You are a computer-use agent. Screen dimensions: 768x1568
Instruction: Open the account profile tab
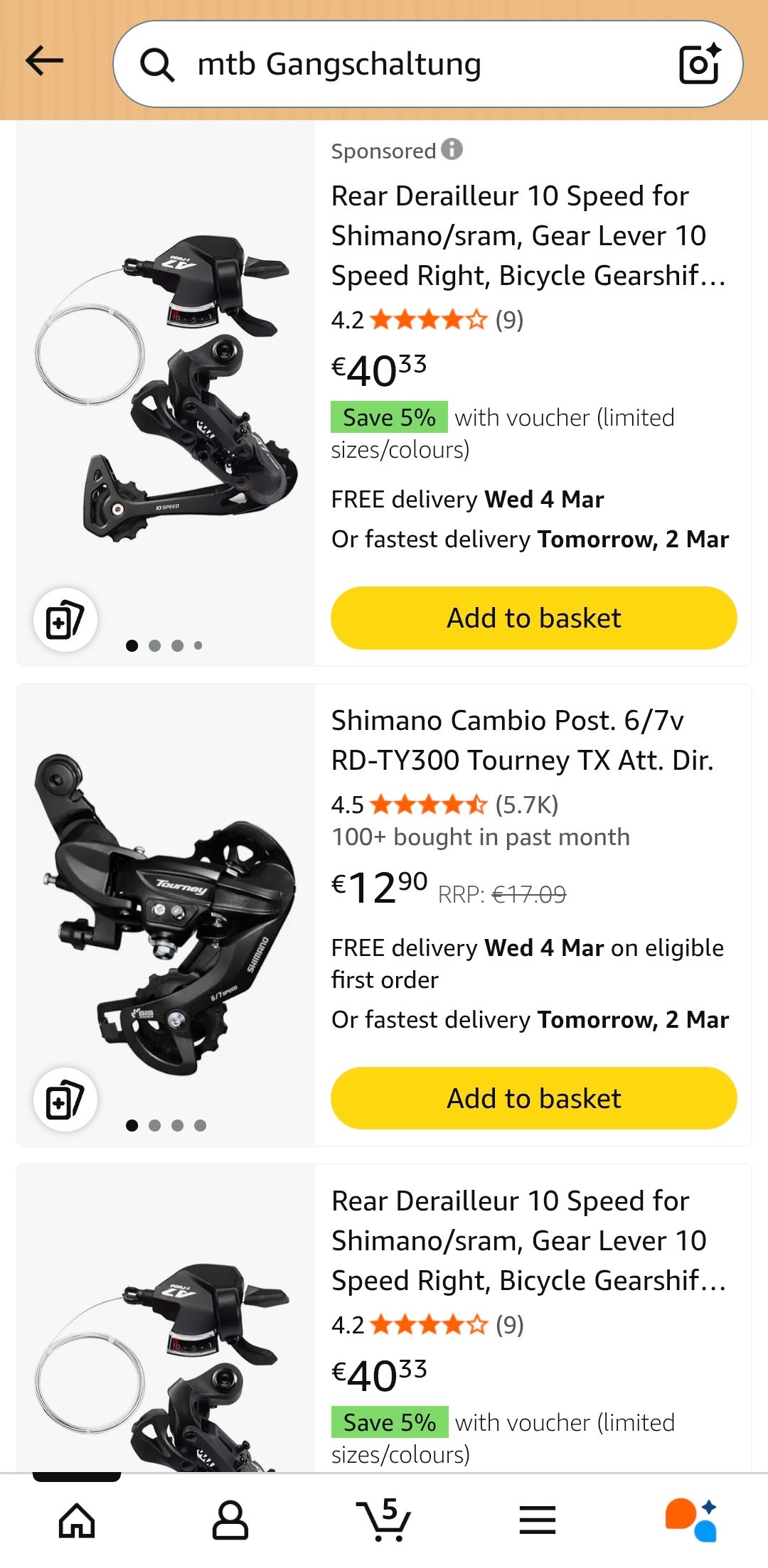pos(230,1520)
